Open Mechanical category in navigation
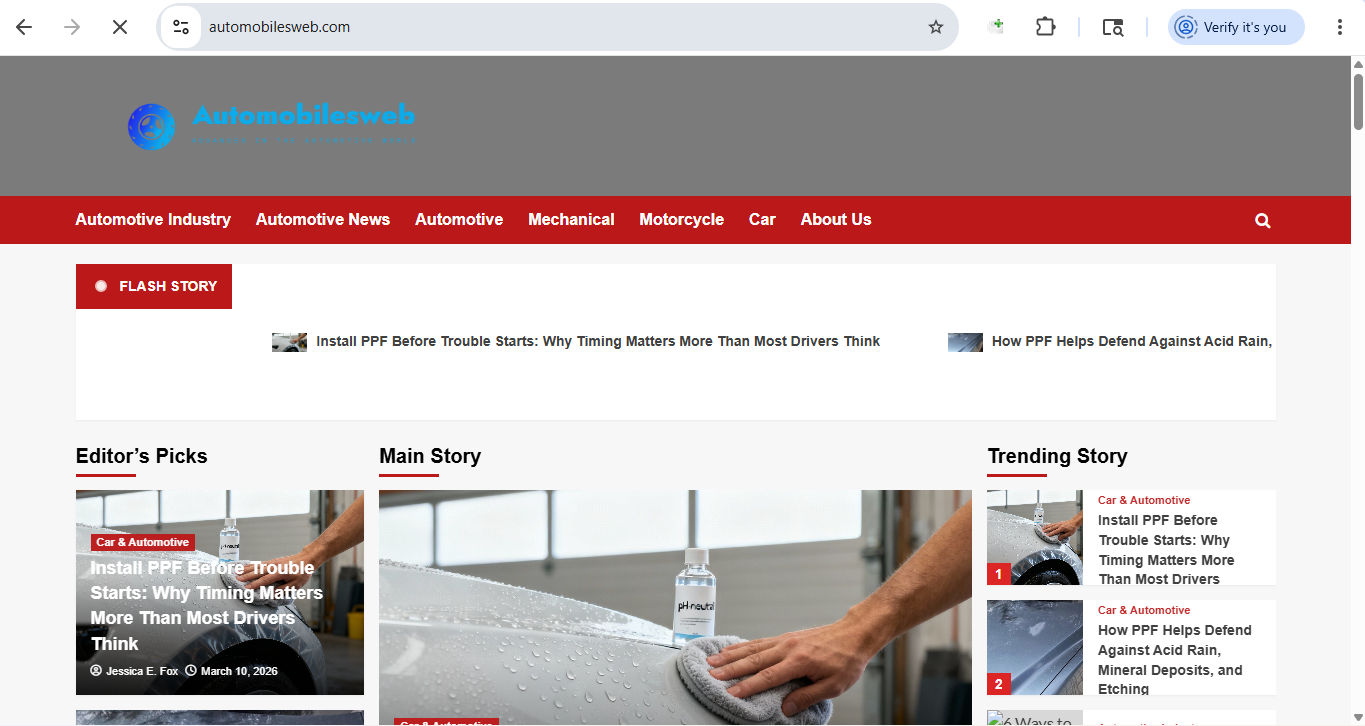Image resolution: width=1365 pixels, height=726 pixels. [x=571, y=219]
